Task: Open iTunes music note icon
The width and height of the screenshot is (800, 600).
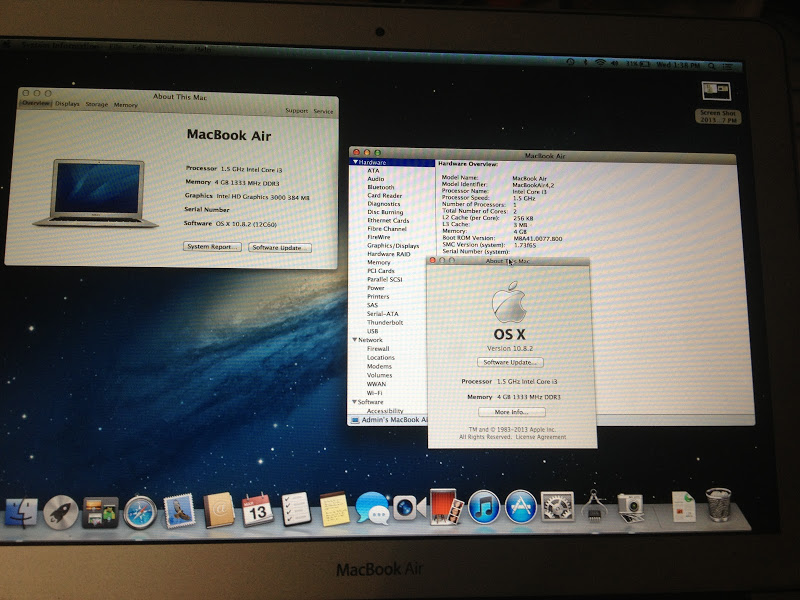Action: (x=484, y=507)
